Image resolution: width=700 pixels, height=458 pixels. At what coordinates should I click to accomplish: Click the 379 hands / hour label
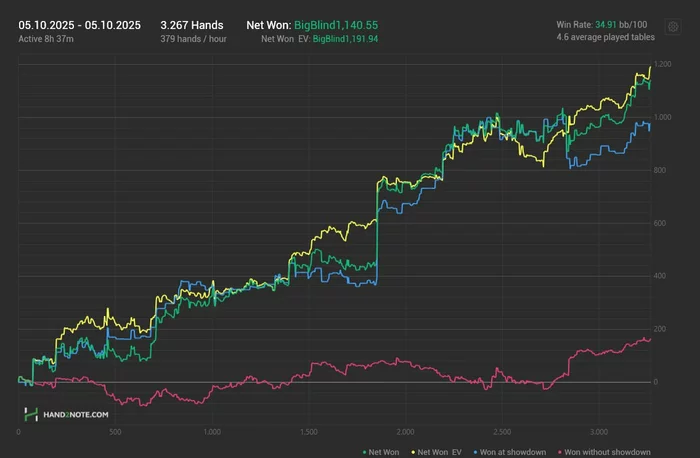[x=192, y=38]
